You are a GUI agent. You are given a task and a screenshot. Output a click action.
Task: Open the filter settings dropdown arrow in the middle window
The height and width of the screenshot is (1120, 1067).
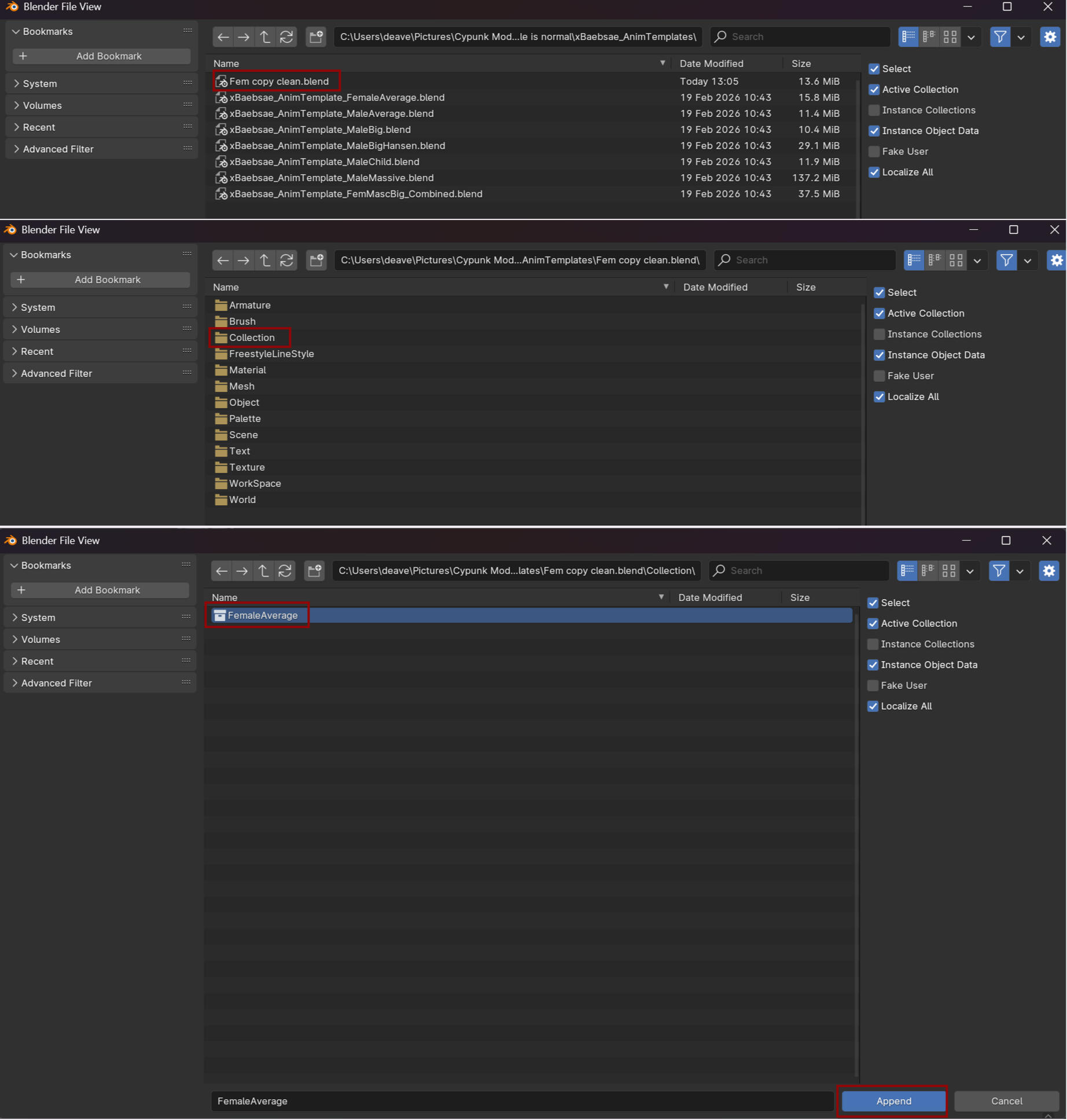(x=1028, y=260)
